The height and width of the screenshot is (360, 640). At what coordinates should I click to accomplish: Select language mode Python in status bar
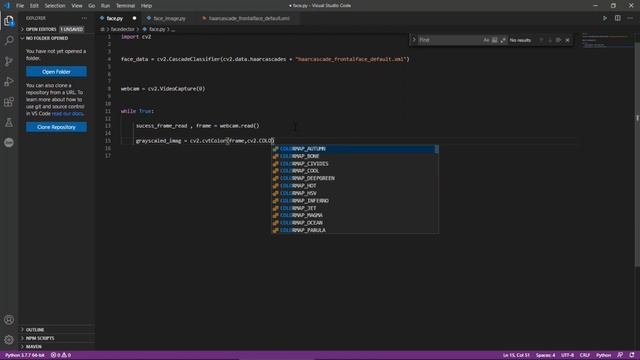604,355
